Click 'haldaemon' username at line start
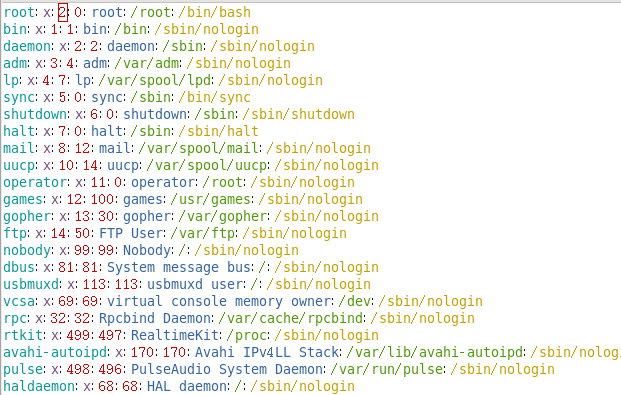This screenshot has width=621, height=395. (39, 386)
